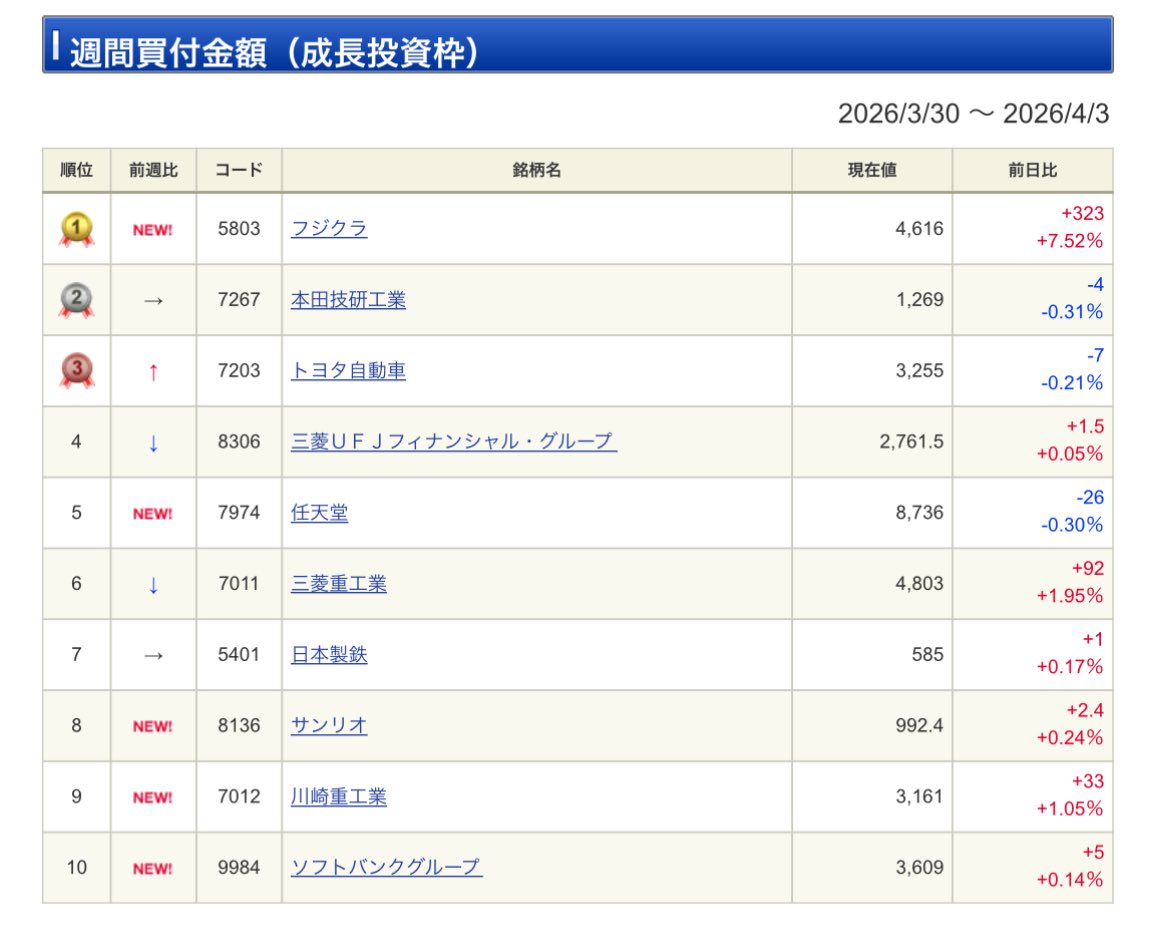Open the サンリオ stock link

(329, 725)
